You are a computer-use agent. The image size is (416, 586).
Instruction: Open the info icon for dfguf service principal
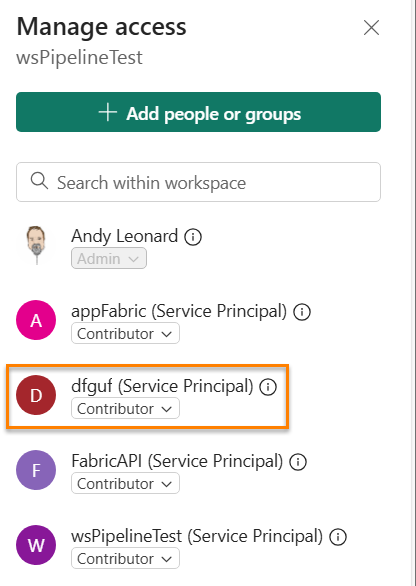click(x=268, y=387)
